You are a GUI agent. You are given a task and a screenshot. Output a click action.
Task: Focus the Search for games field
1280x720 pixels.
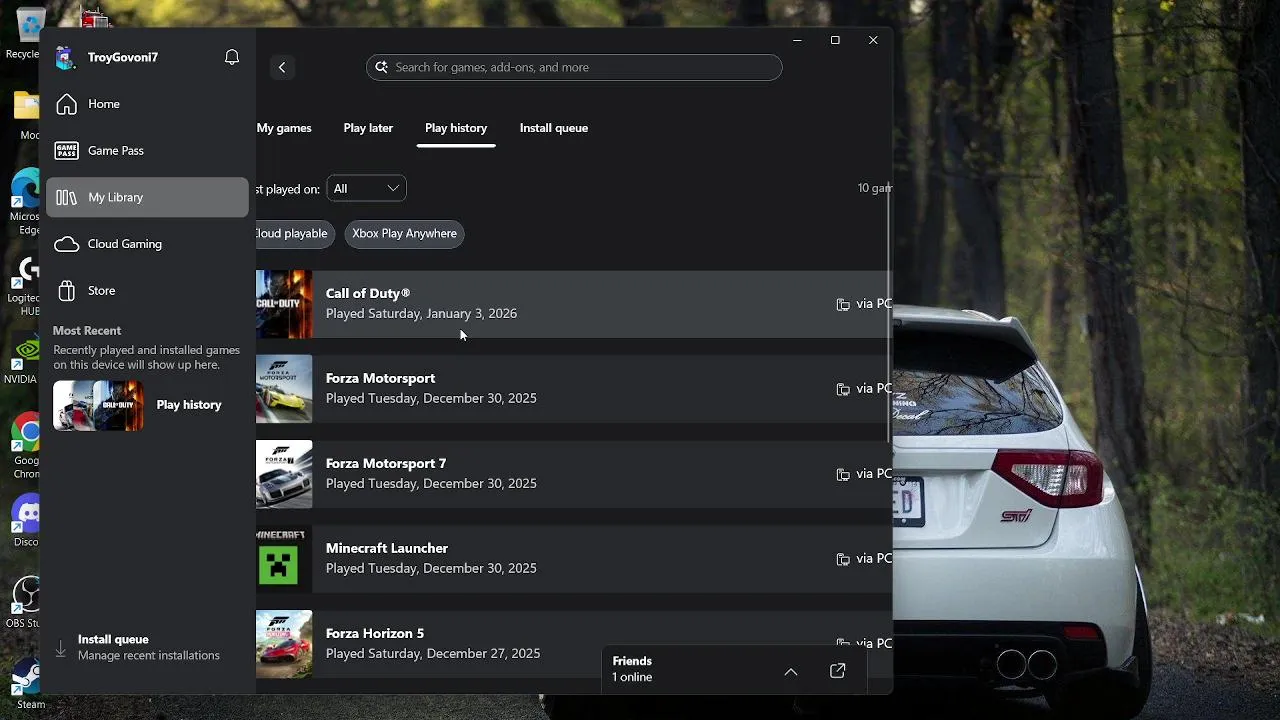(x=574, y=67)
